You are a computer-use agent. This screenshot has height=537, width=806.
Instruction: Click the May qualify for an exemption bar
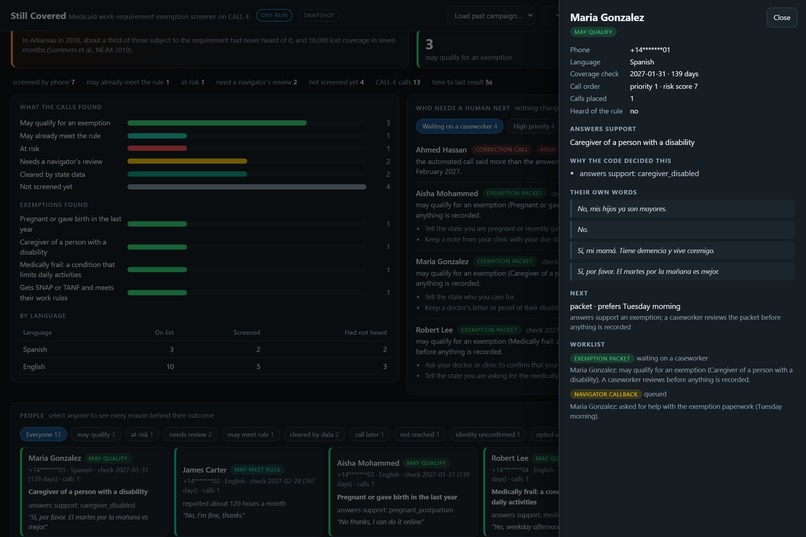tap(217, 123)
